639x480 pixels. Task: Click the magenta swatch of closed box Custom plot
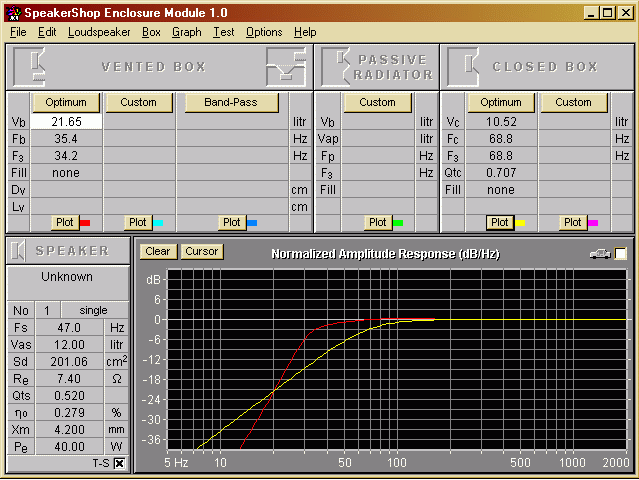point(592,222)
